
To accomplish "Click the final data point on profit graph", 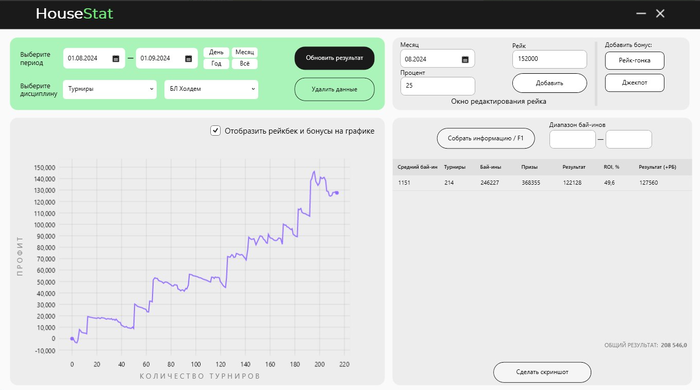I will coord(337,193).
